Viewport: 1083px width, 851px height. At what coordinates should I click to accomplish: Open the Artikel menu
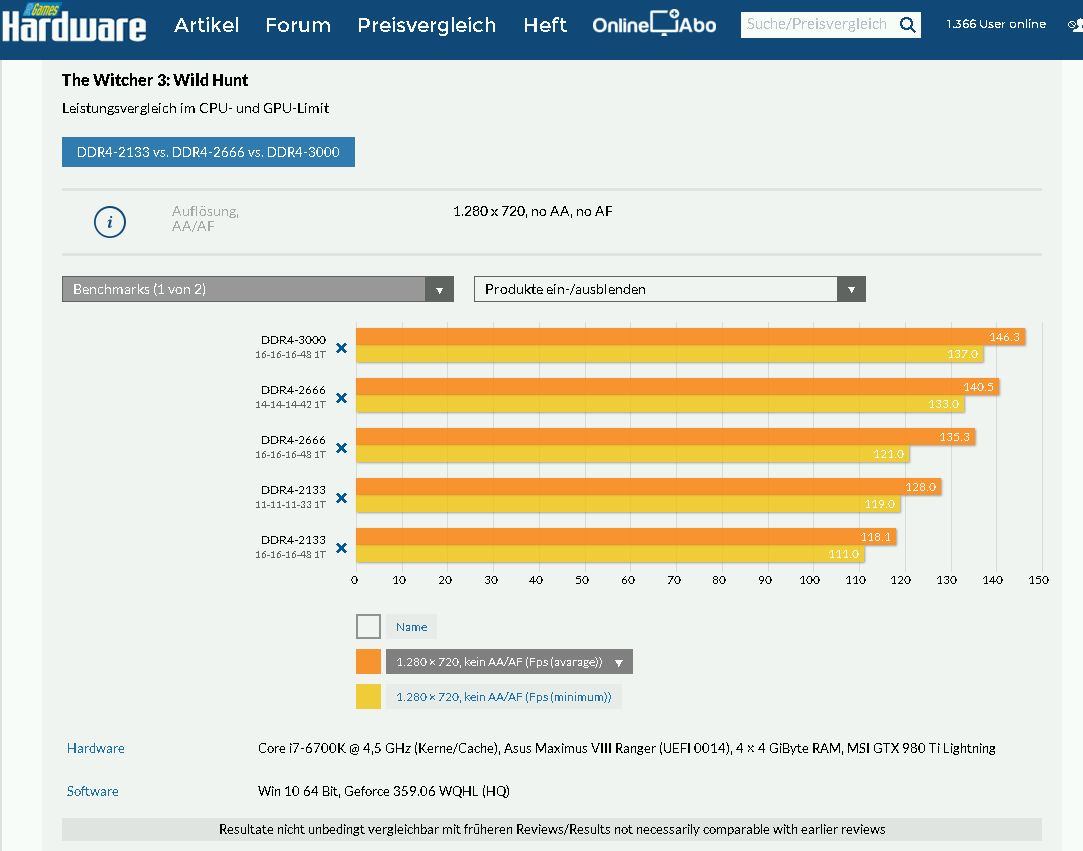click(x=206, y=25)
